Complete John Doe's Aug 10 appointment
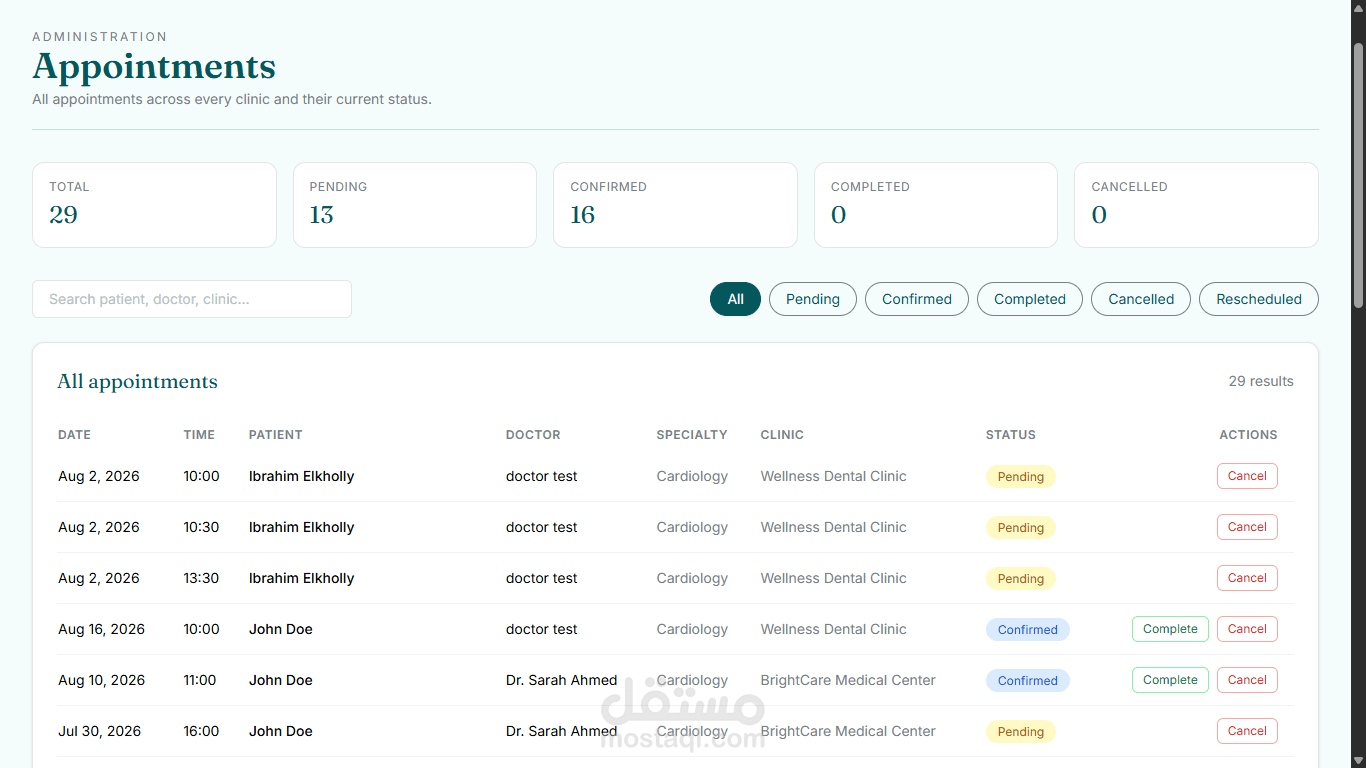The height and width of the screenshot is (768, 1366). click(1170, 680)
